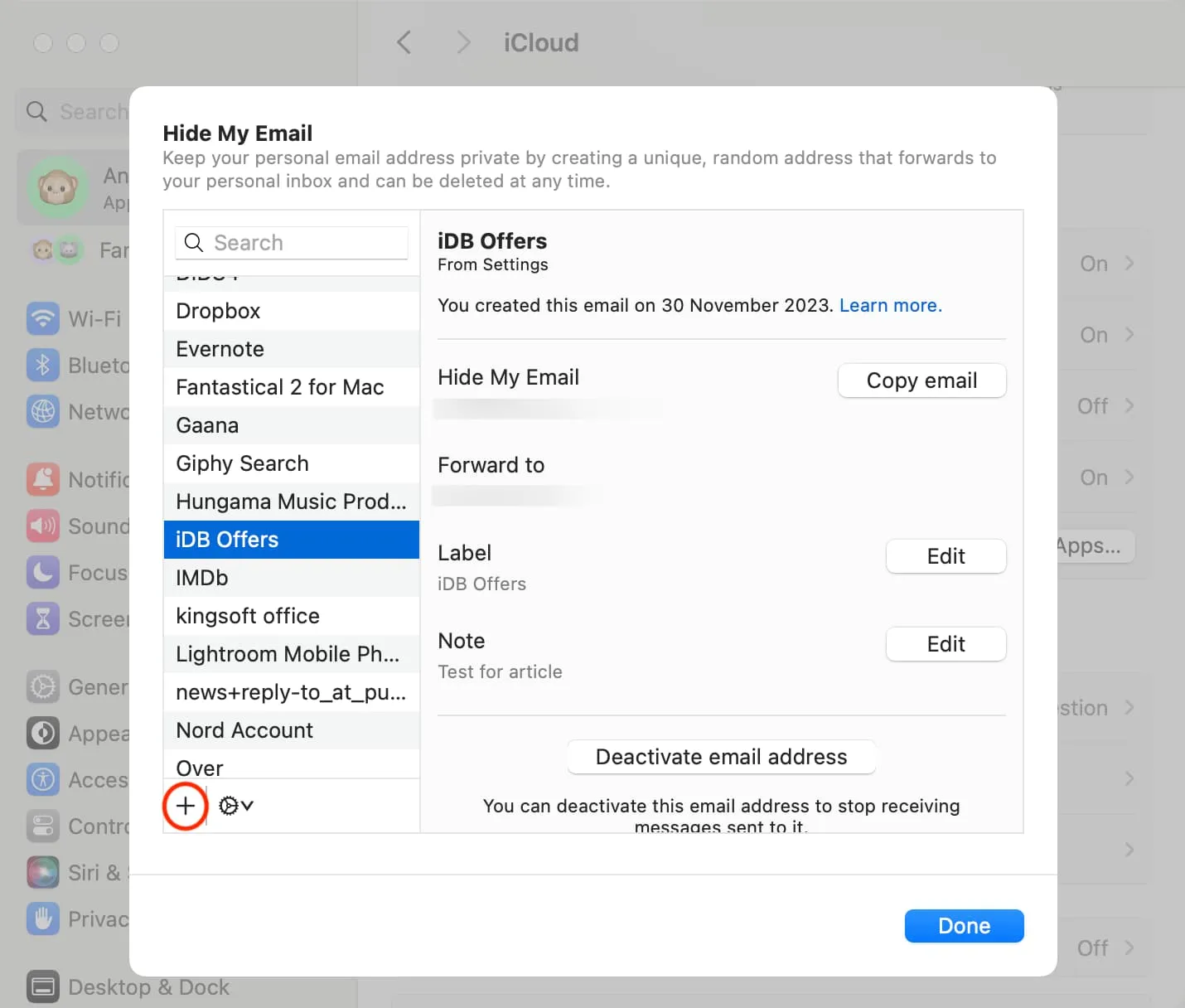Screen dimensions: 1185x1008
Task: Click the Accessibility sidebar icon
Action: [x=43, y=779]
